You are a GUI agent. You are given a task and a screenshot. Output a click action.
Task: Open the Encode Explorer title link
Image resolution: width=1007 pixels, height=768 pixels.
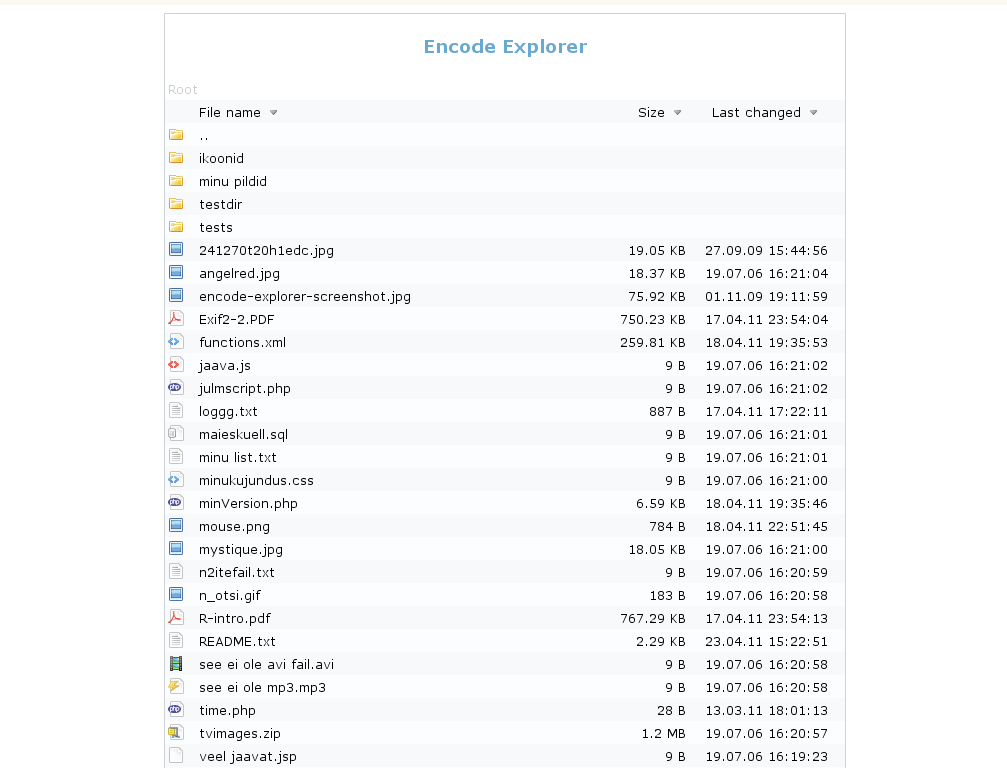pyautogui.click(x=505, y=47)
